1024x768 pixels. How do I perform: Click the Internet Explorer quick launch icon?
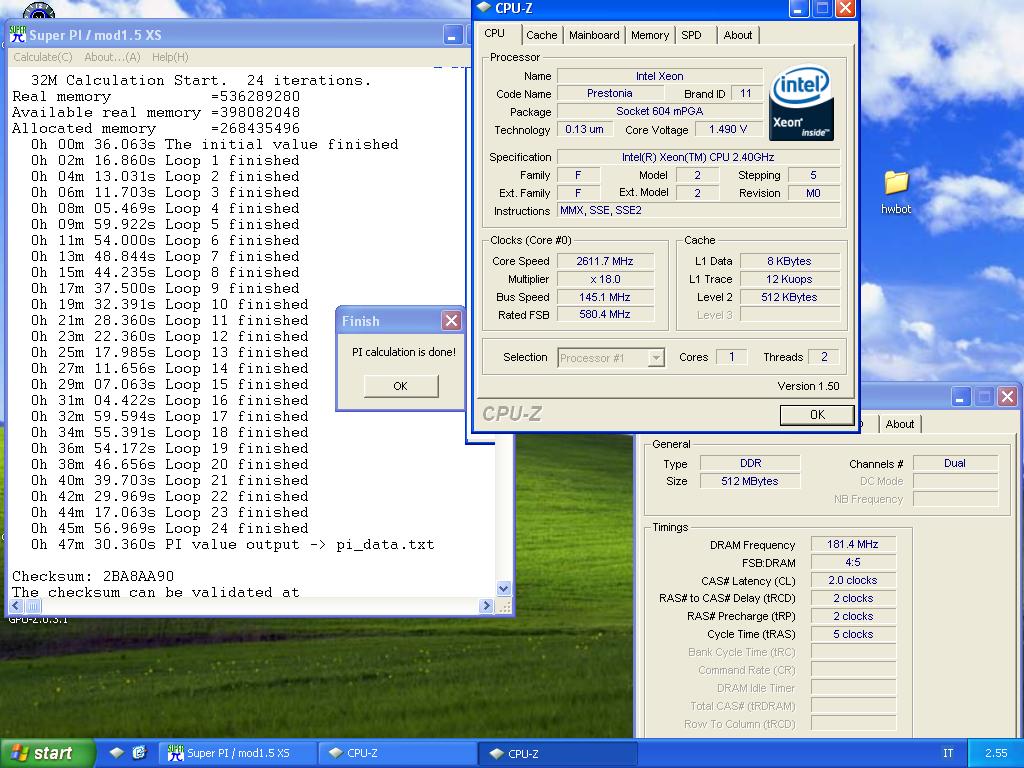(139, 752)
